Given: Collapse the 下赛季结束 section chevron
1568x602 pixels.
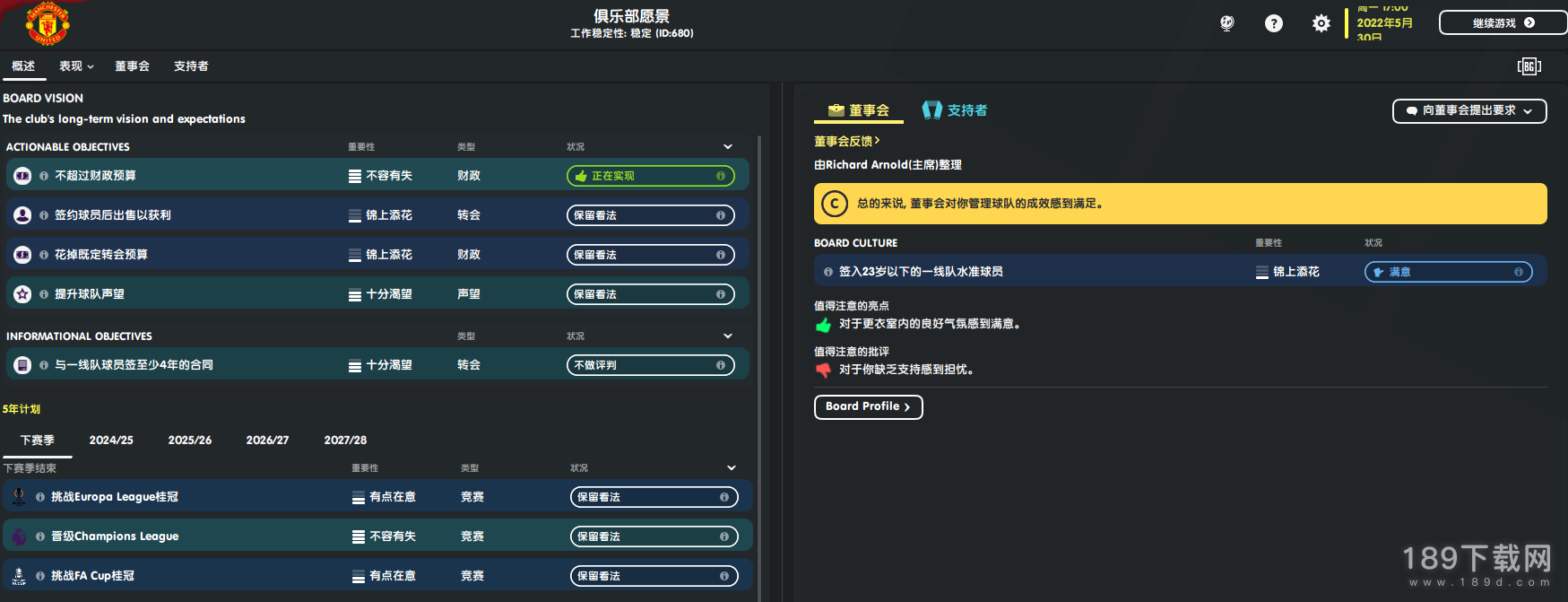Looking at the screenshot, I should [x=732, y=468].
